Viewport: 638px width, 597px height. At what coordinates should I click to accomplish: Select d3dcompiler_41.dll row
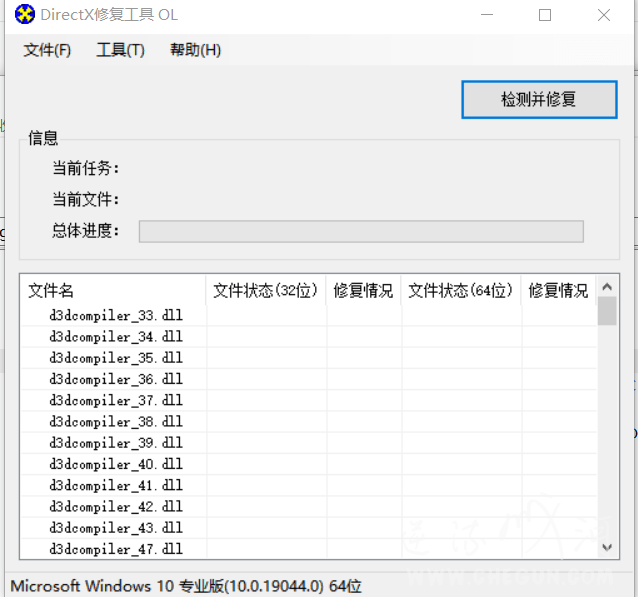(x=309, y=485)
